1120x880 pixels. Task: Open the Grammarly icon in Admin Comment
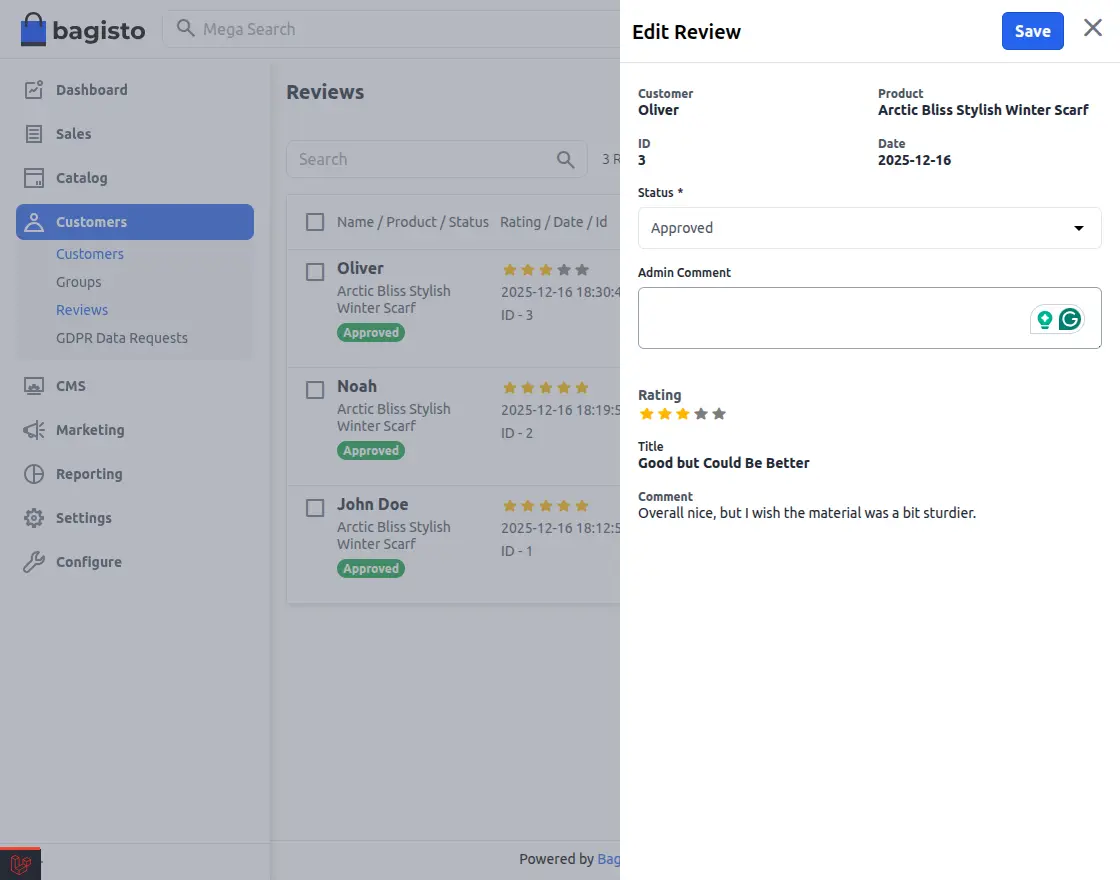[1070, 318]
